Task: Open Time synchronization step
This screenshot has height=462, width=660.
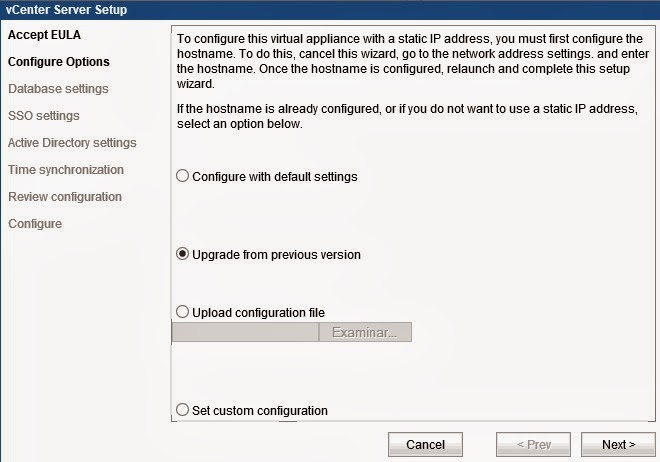Action: point(66,170)
